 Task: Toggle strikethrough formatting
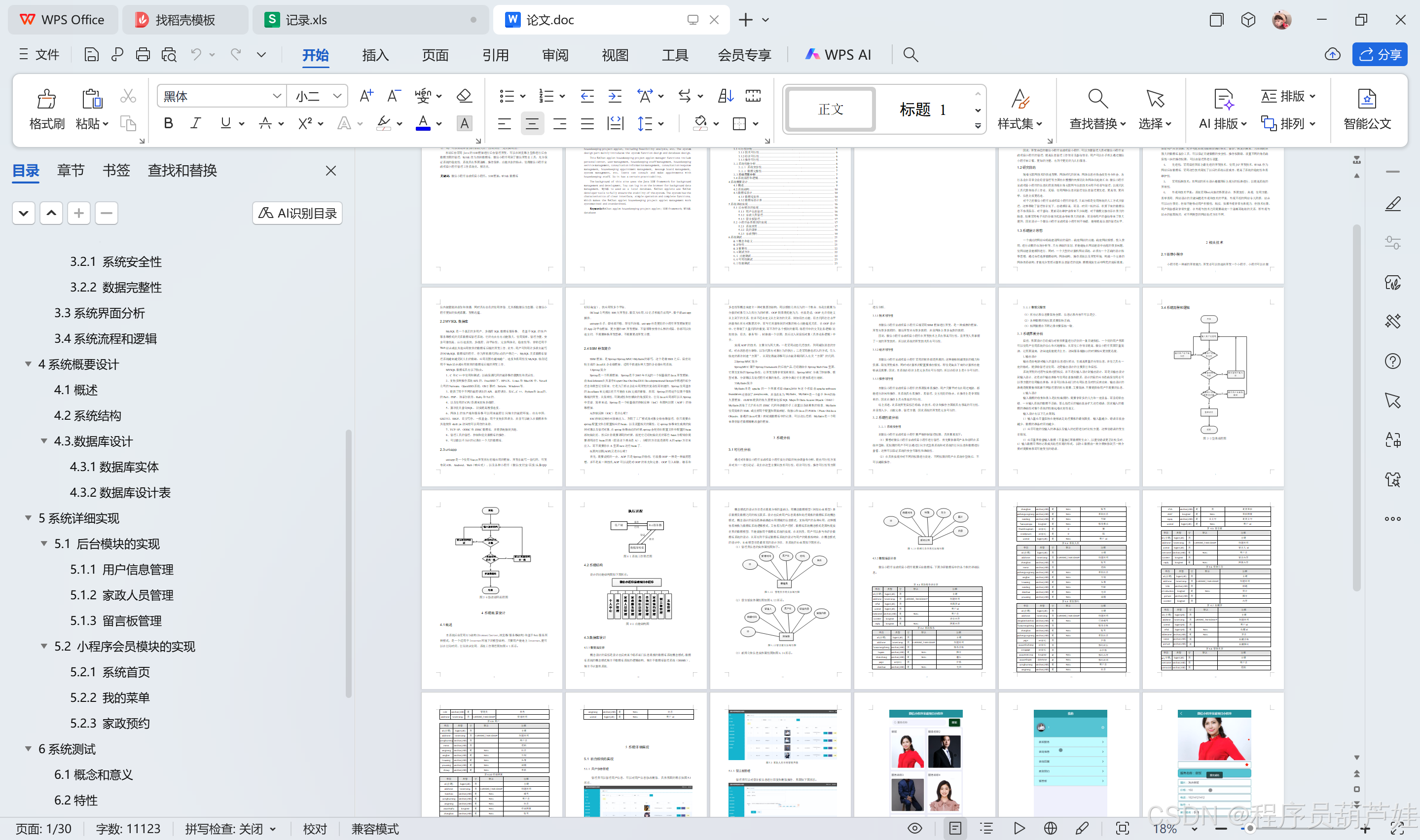click(265, 123)
